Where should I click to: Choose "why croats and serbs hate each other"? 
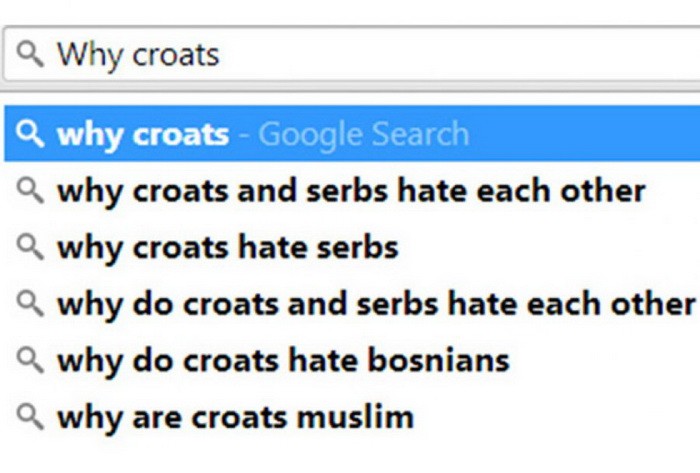point(350,190)
